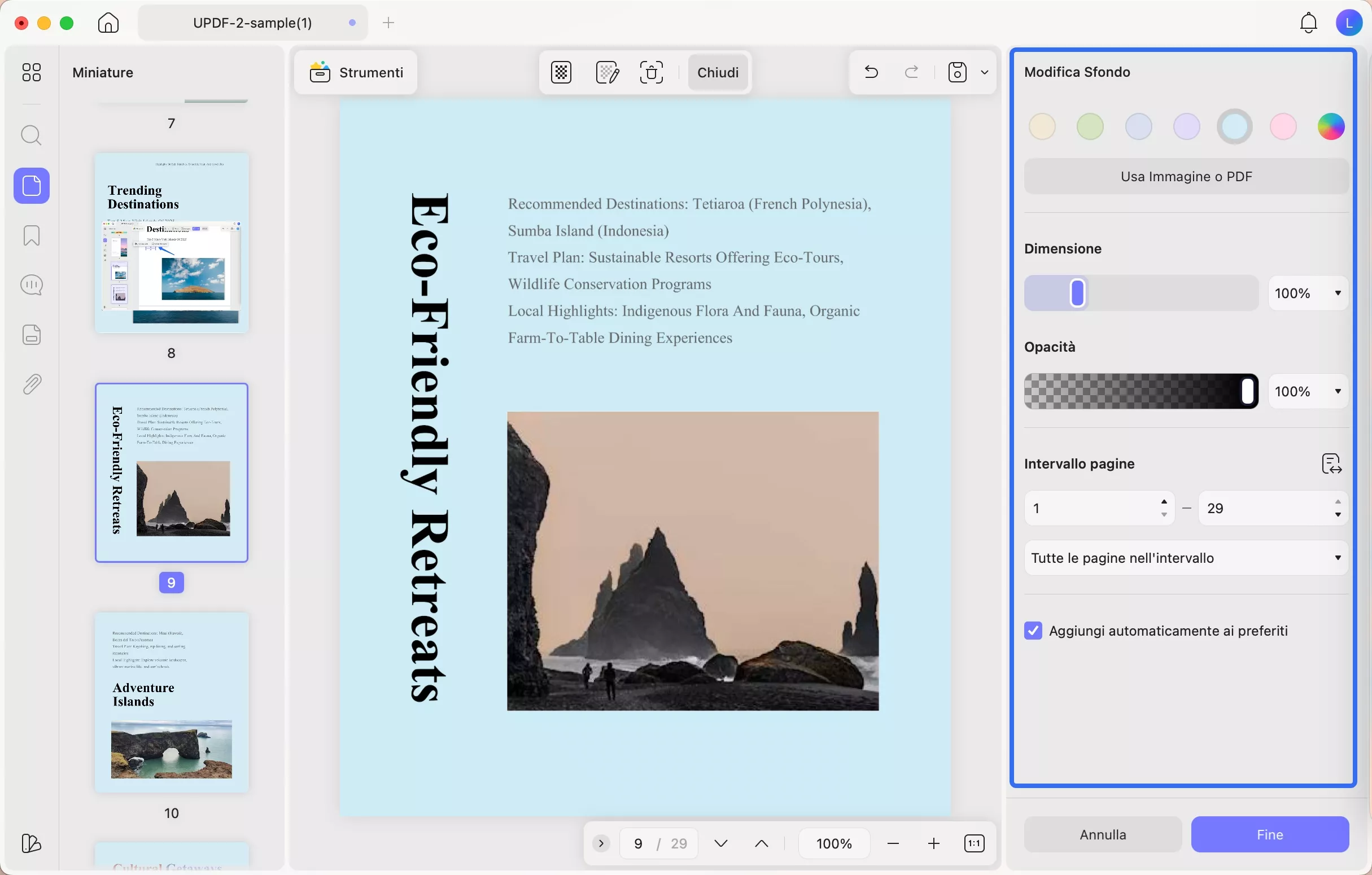Pick the pink background color swatch
The height and width of the screenshot is (875, 1372).
point(1283,126)
